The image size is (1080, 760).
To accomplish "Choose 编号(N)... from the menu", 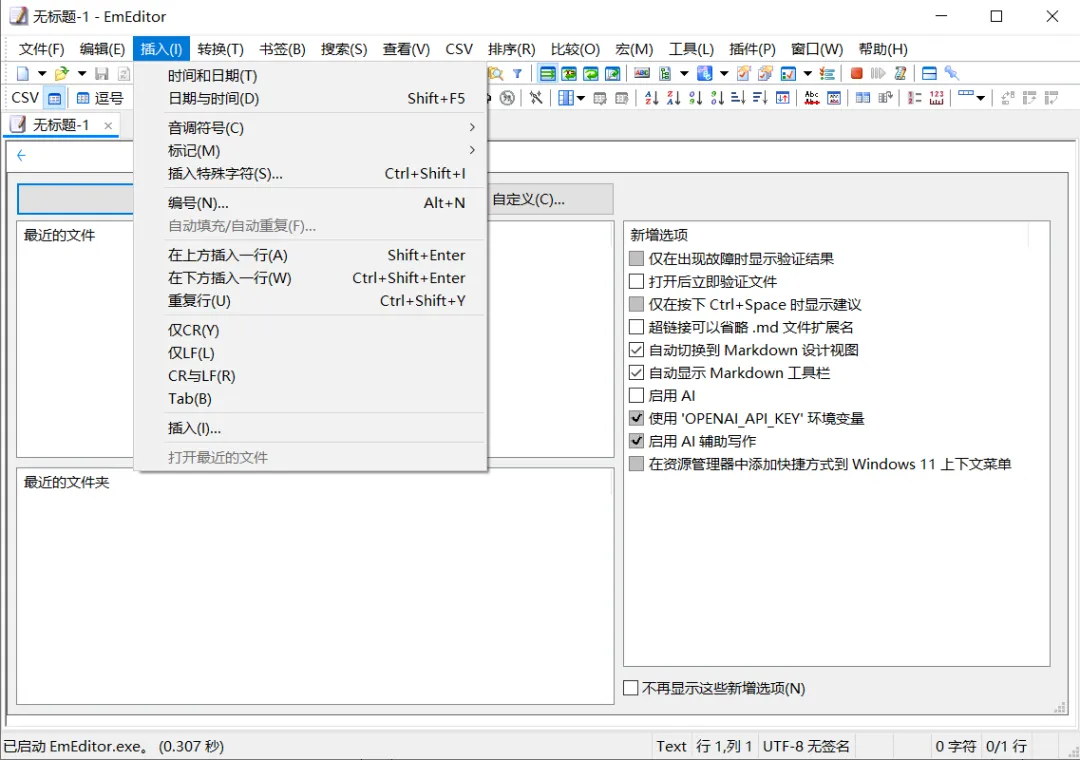I will (311, 203).
